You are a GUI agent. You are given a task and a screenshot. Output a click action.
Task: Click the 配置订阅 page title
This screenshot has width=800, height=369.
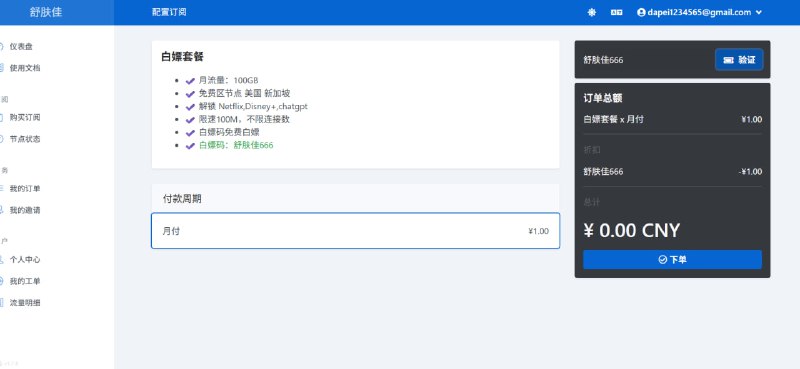point(169,12)
